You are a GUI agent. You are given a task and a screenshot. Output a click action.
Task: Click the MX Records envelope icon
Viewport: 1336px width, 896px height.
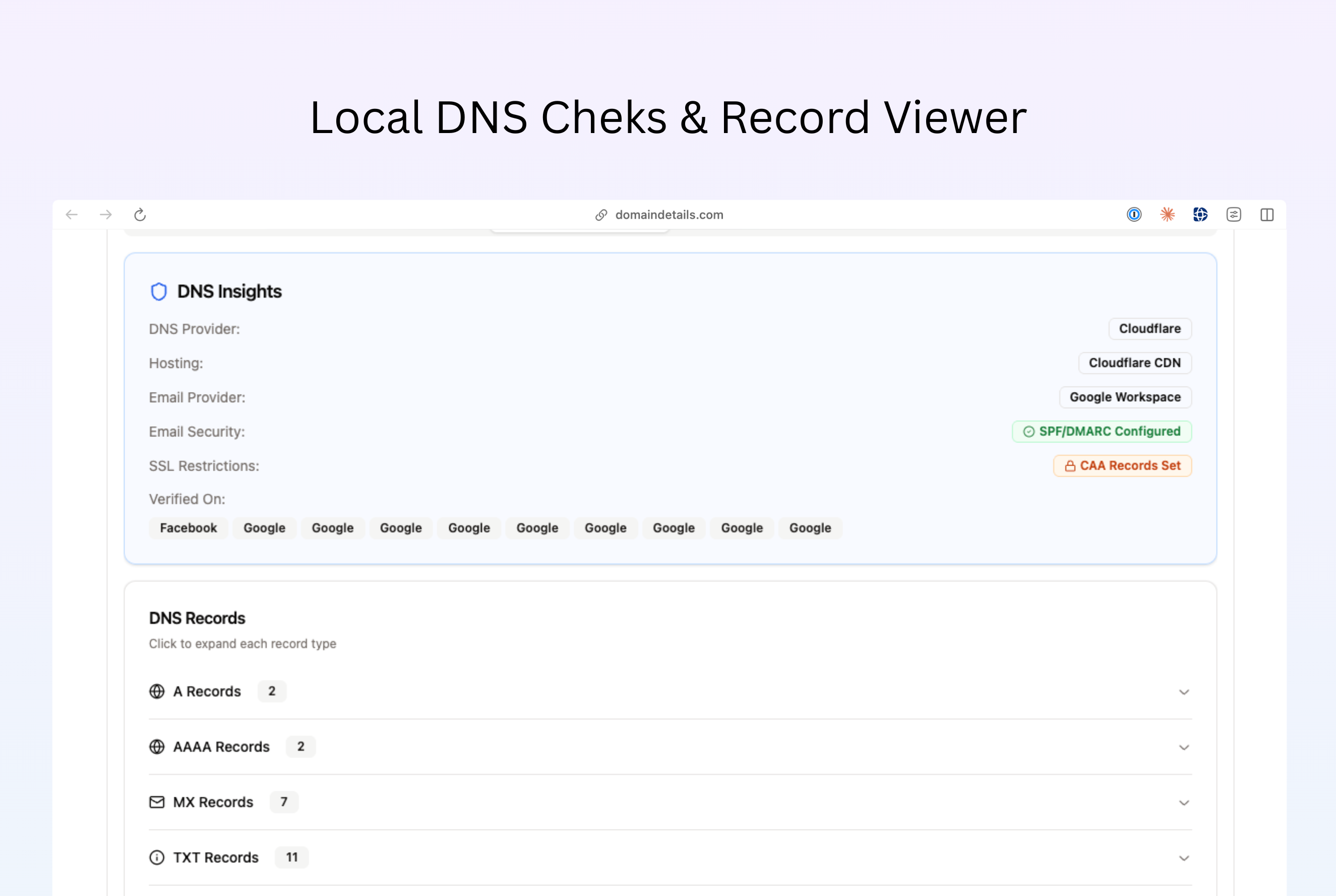pyautogui.click(x=157, y=802)
